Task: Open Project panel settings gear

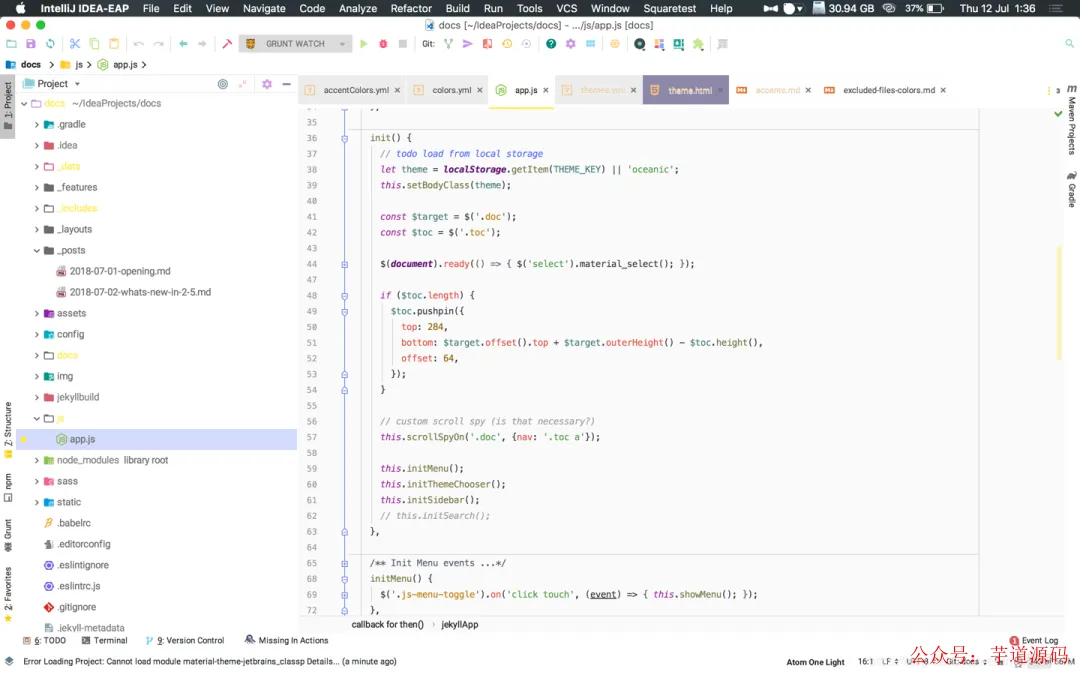Action: click(267, 84)
